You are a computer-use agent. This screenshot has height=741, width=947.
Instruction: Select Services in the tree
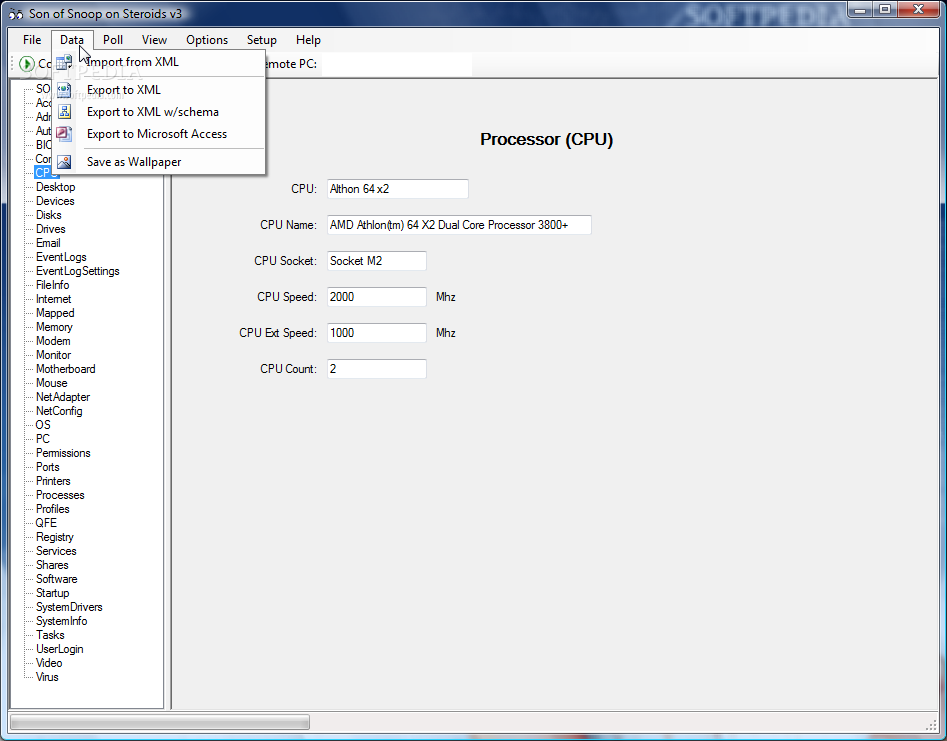[x=56, y=551]
